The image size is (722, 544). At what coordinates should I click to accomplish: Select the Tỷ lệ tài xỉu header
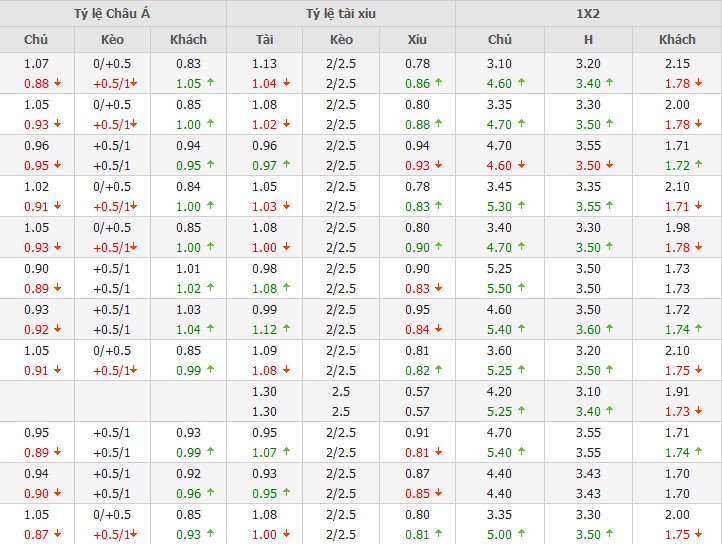(x=341, y=13)
